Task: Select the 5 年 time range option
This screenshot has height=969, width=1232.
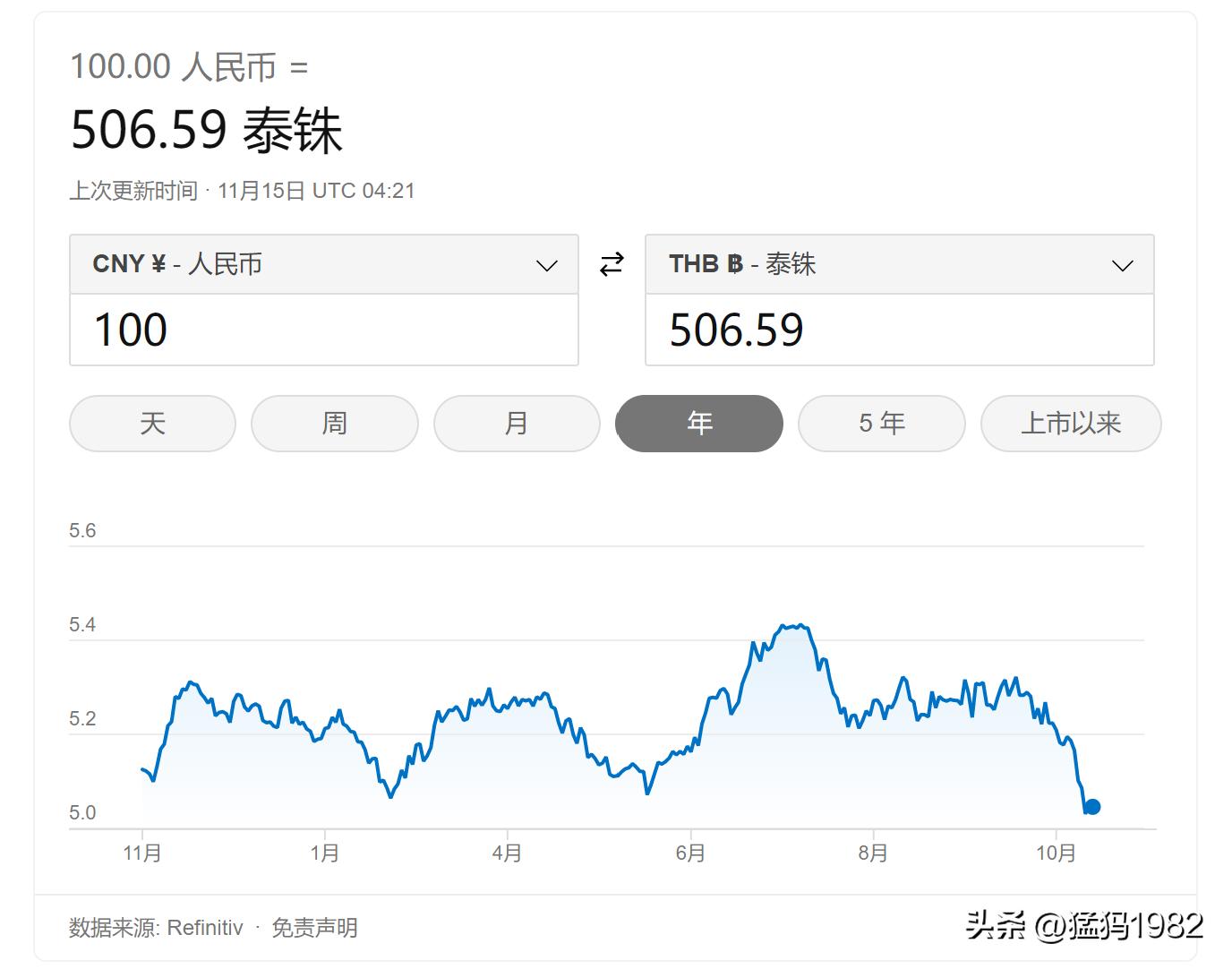Action: click(881, 423)
